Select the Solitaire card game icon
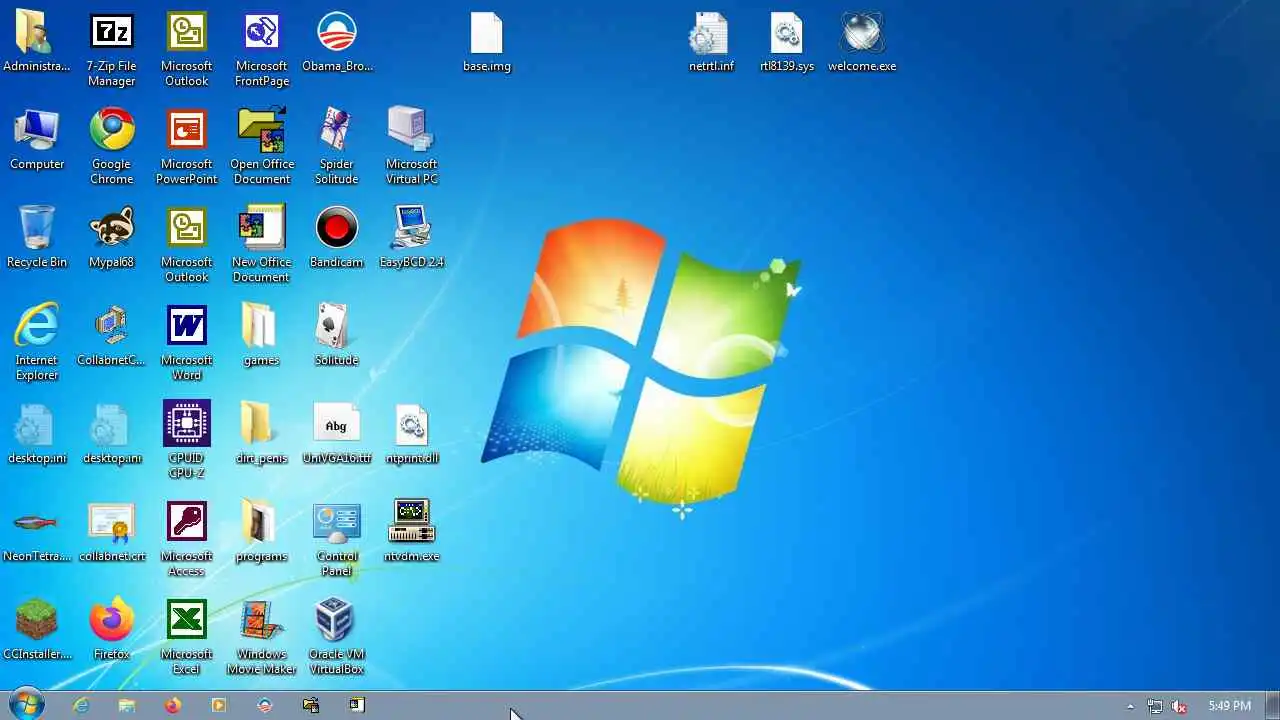 337,336
